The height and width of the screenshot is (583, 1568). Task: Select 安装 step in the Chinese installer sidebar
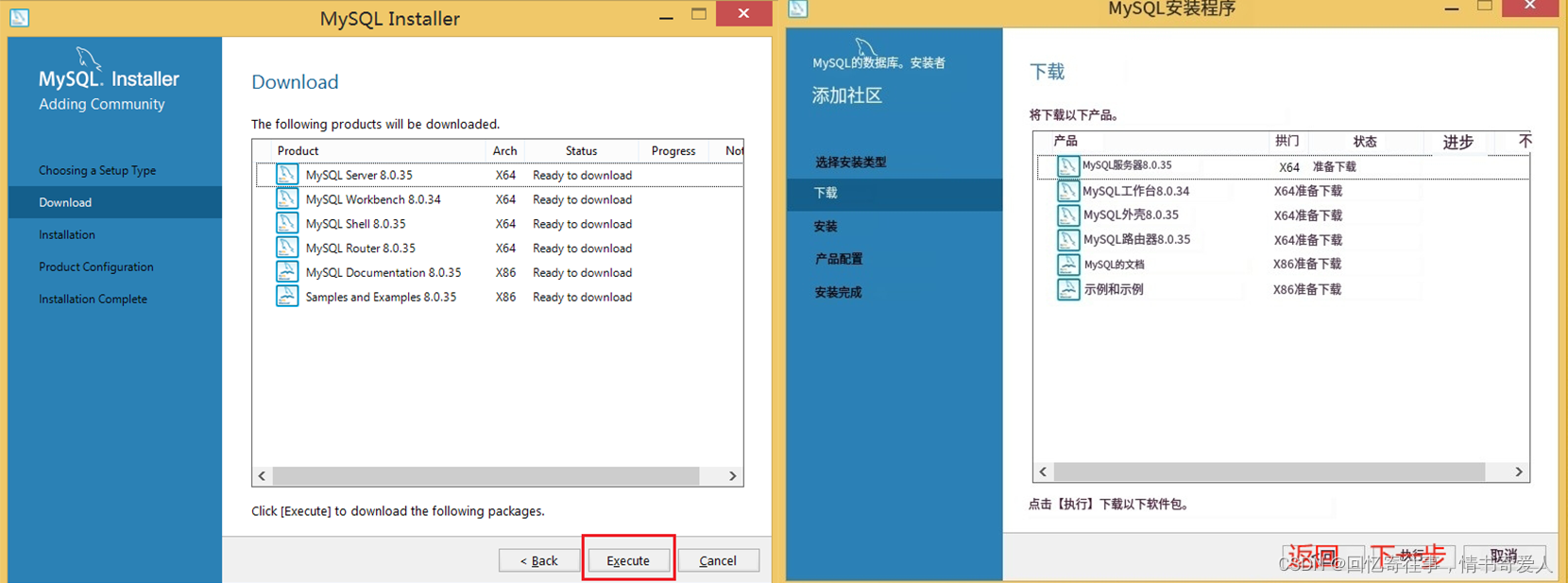[x=826, y=226]
